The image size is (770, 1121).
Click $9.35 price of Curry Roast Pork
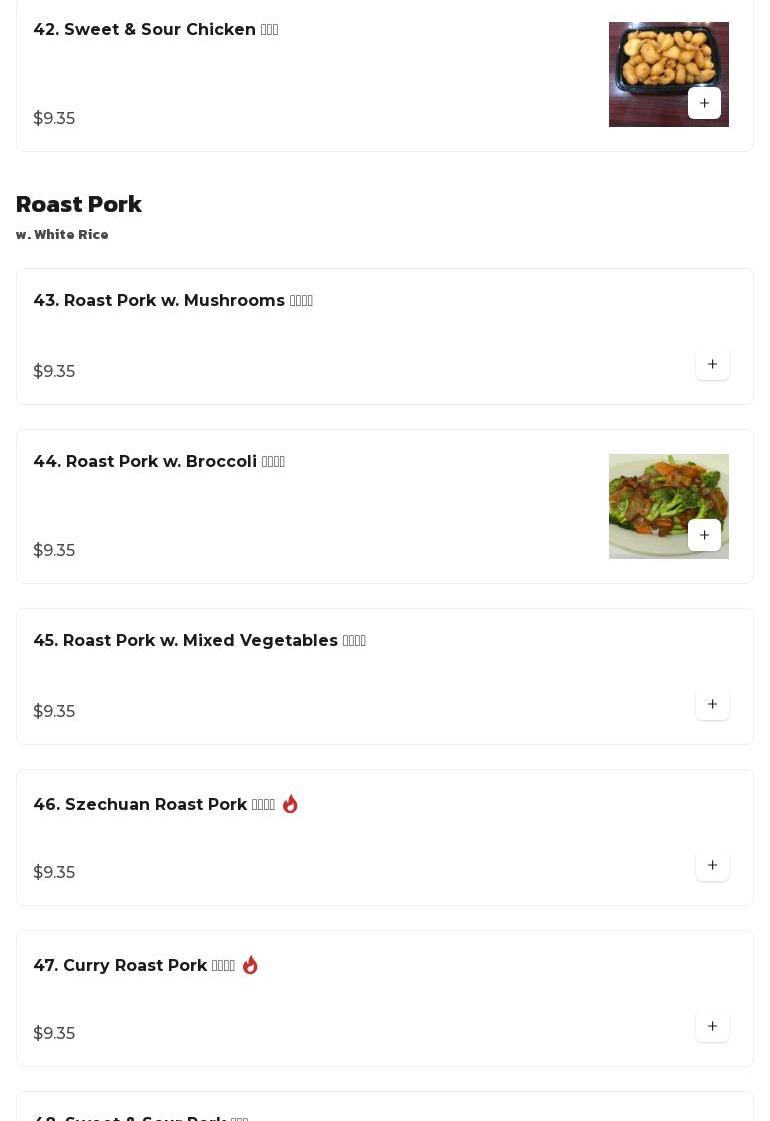click(54, 1033)
